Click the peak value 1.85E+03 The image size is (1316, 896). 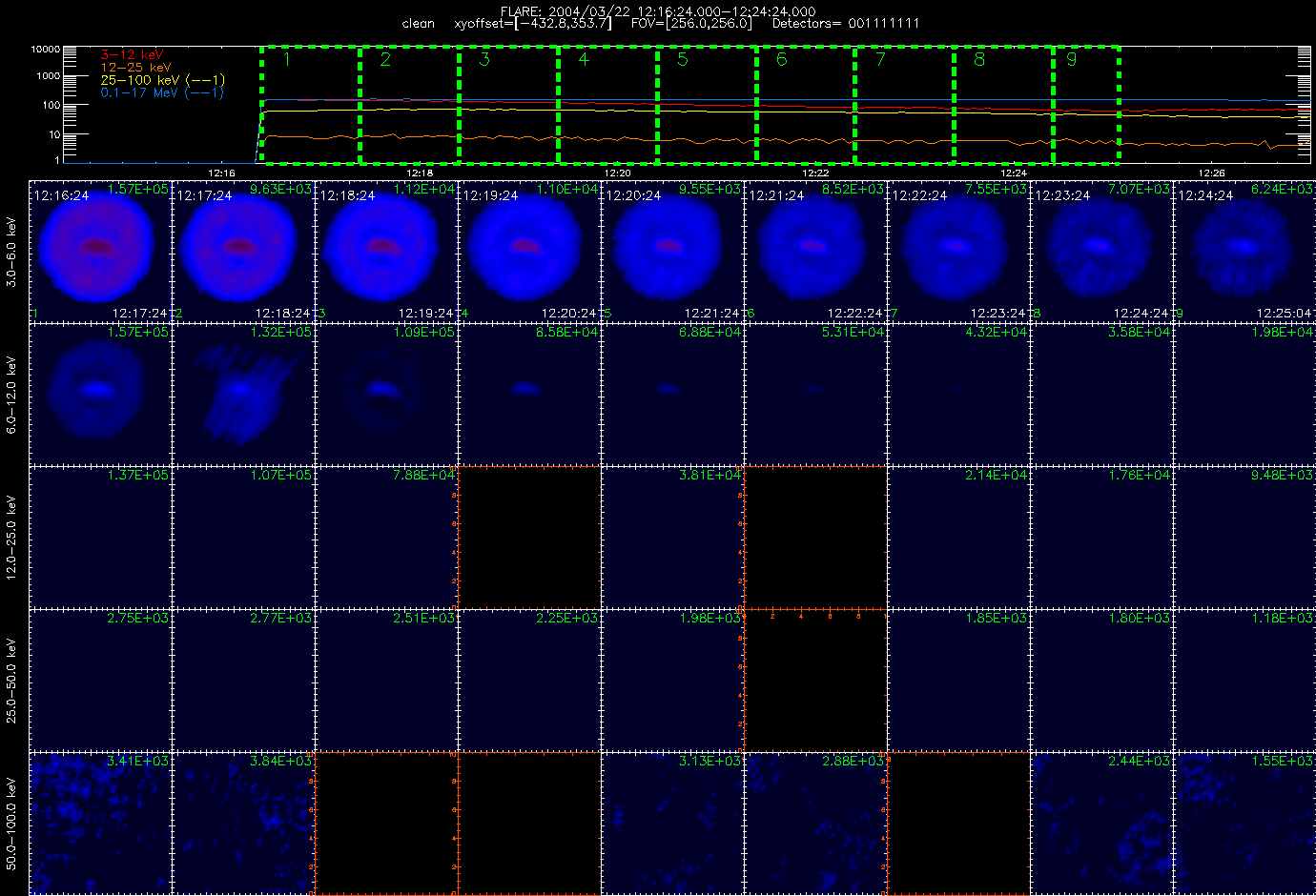997,618
